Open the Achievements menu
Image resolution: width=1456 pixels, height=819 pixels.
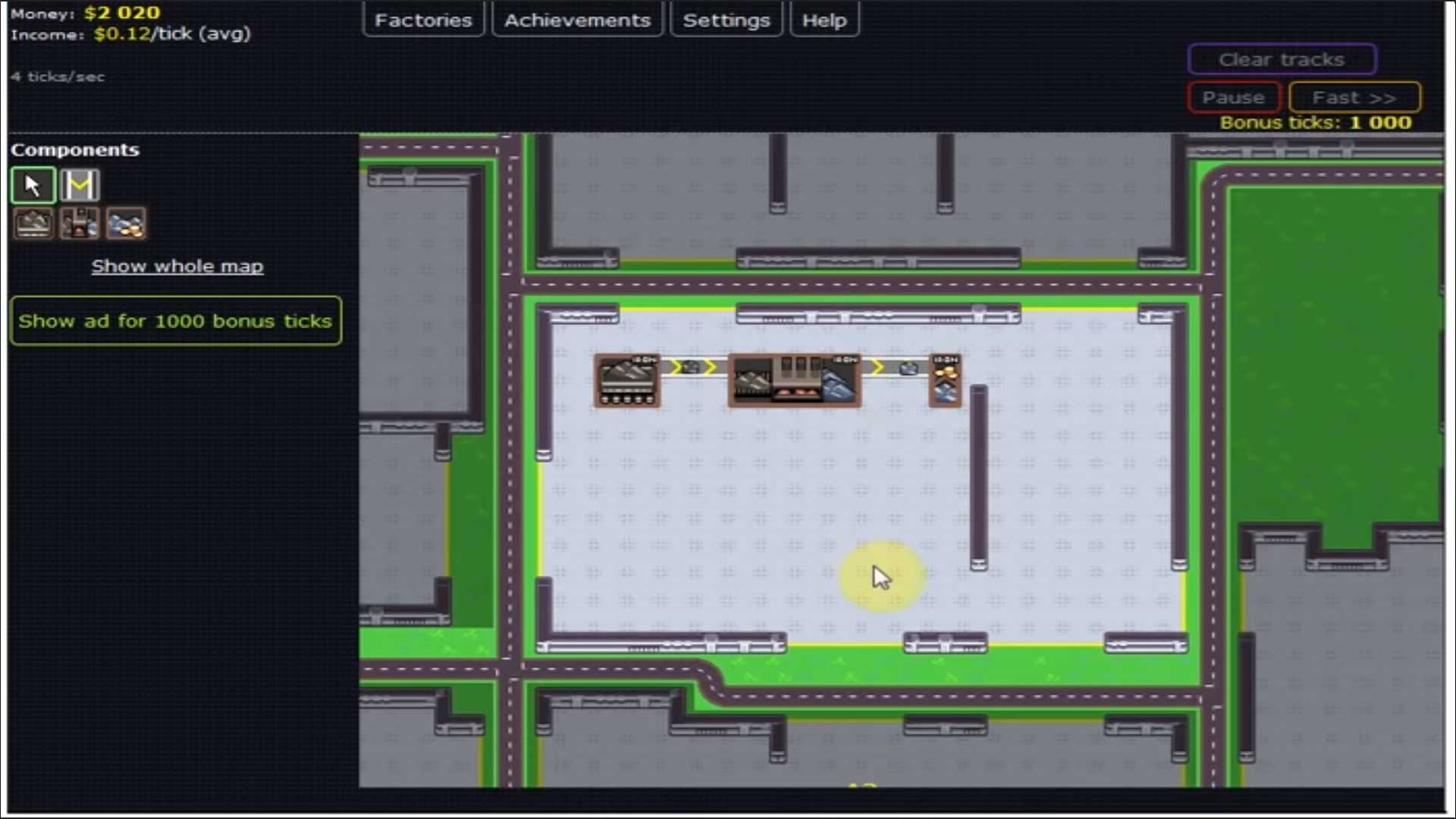tap(577, 20)
